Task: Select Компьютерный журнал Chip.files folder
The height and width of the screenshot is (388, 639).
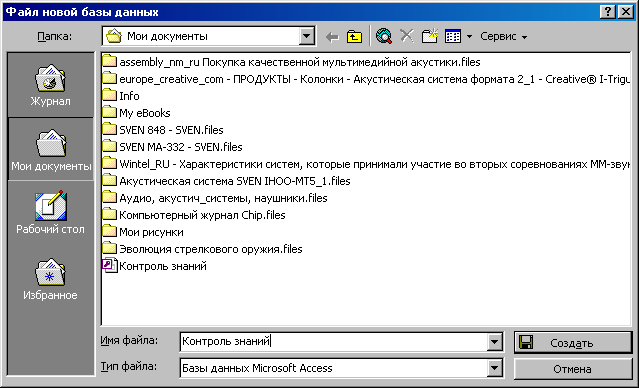Action: coord(194,215)
